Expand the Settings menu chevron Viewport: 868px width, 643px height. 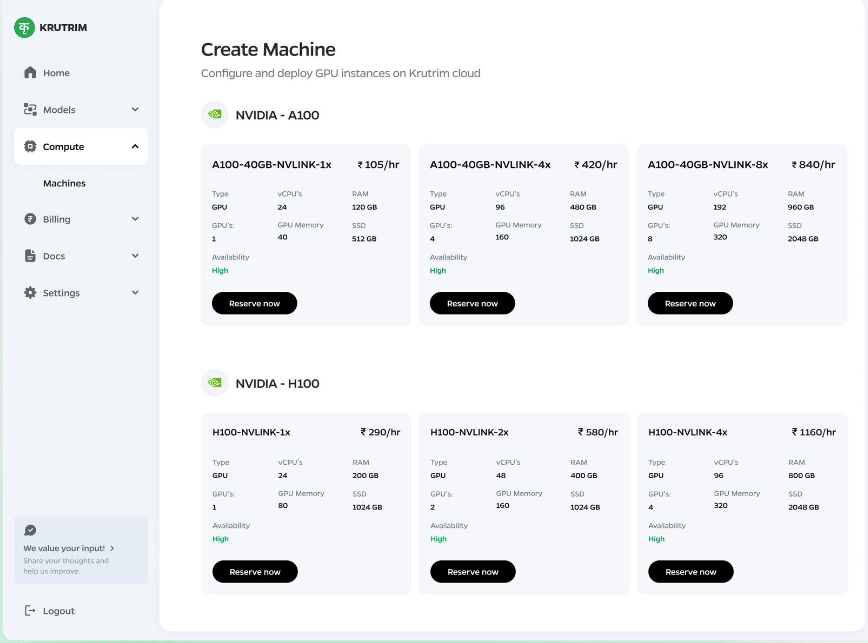[x=135, y=293]
